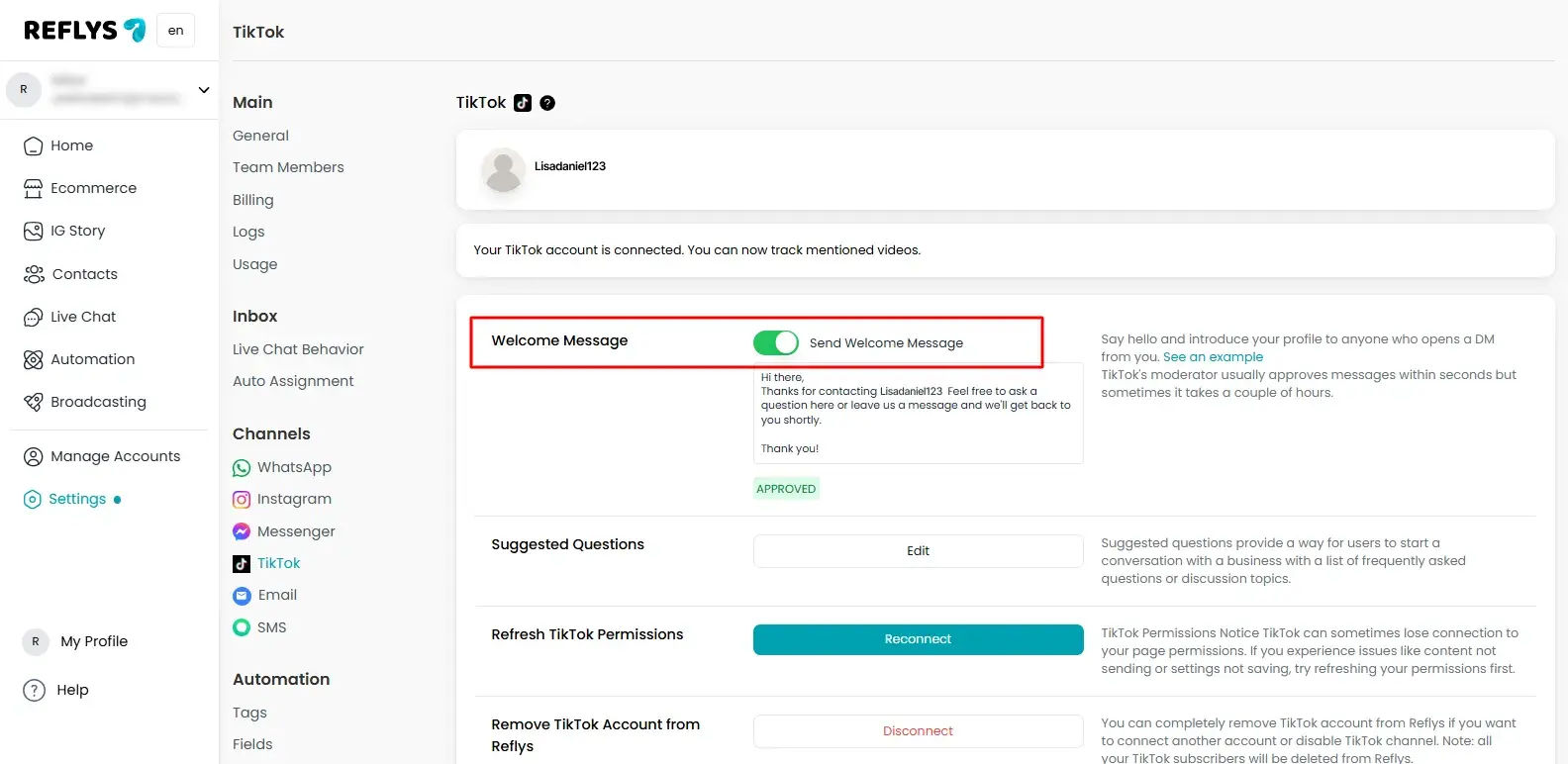1568x764 pixels.
Task: Click the Disconnect button
Action: click(x=918, y=731)
